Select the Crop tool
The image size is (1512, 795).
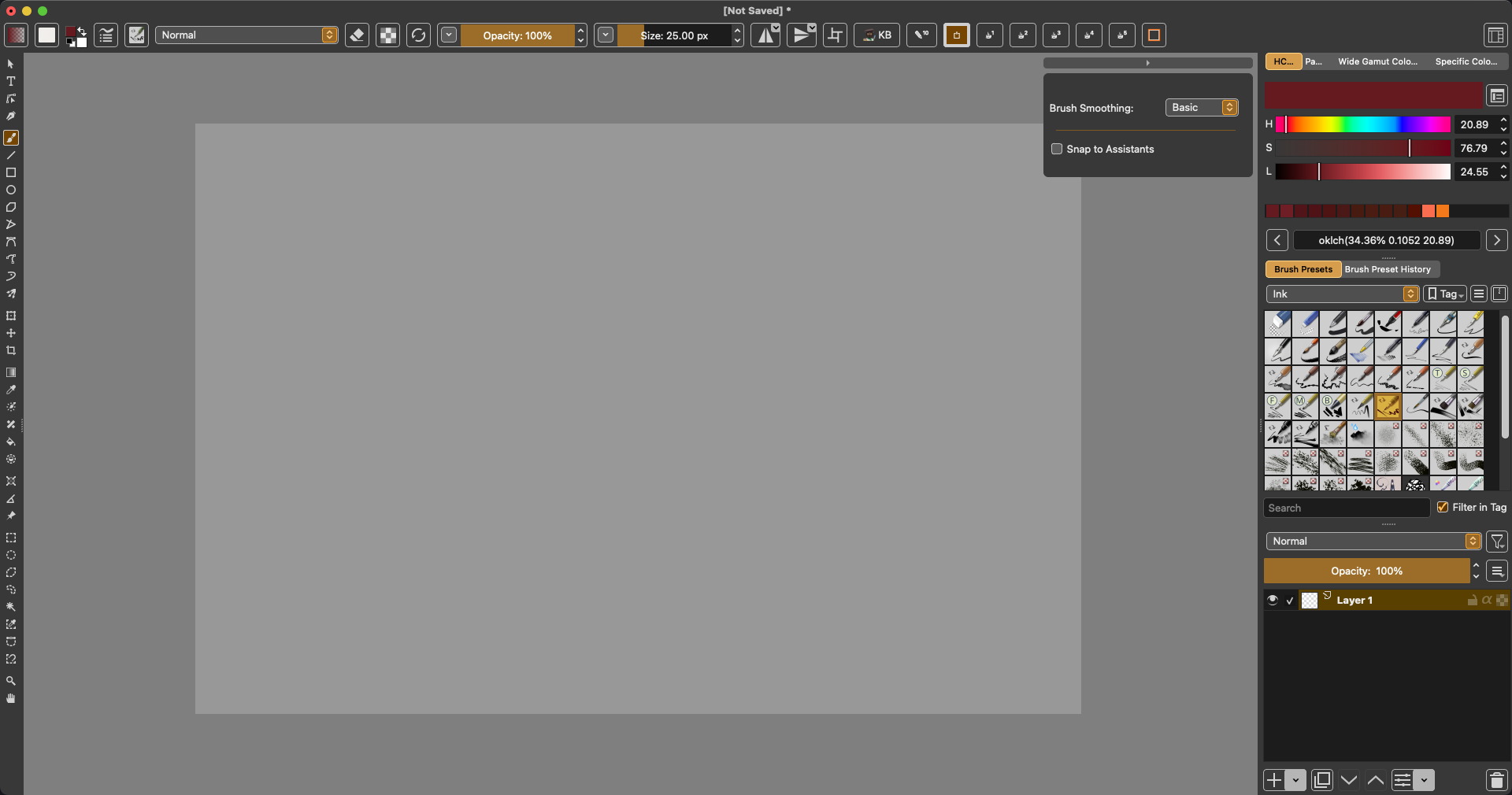coord(11,351)
